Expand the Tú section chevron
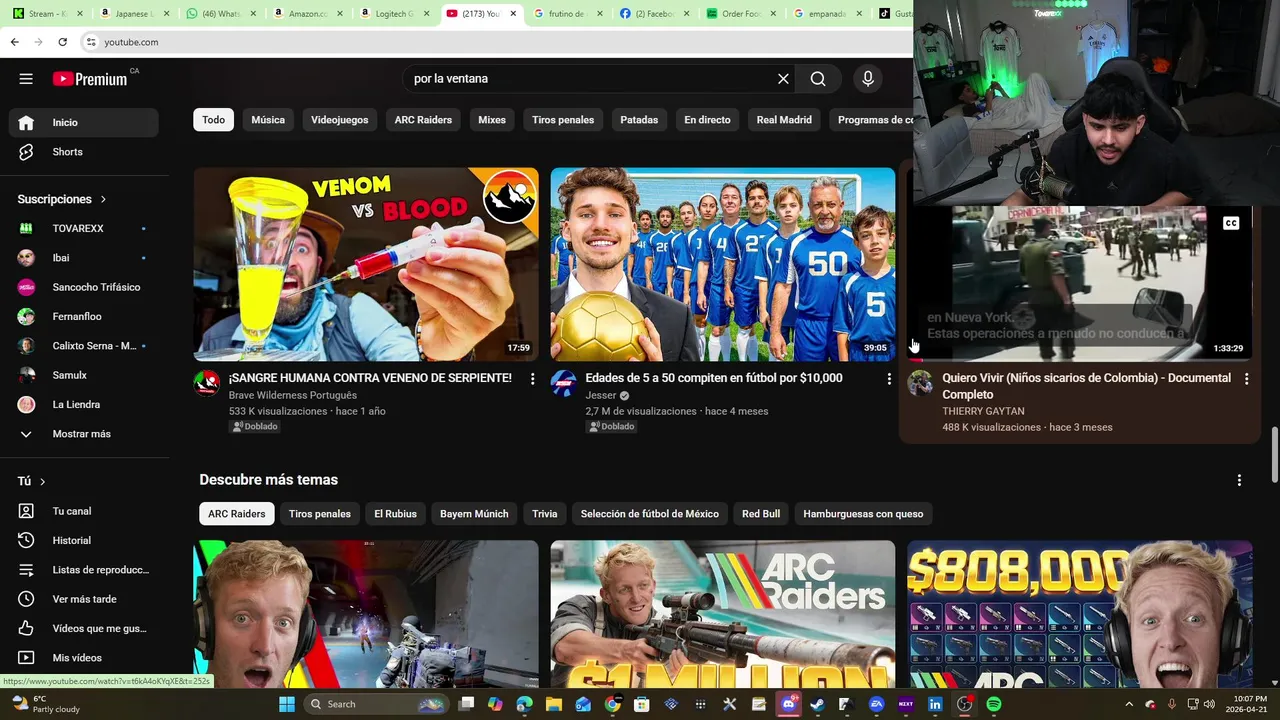Viewport: 1280px width, 720px height. (42, 482)
